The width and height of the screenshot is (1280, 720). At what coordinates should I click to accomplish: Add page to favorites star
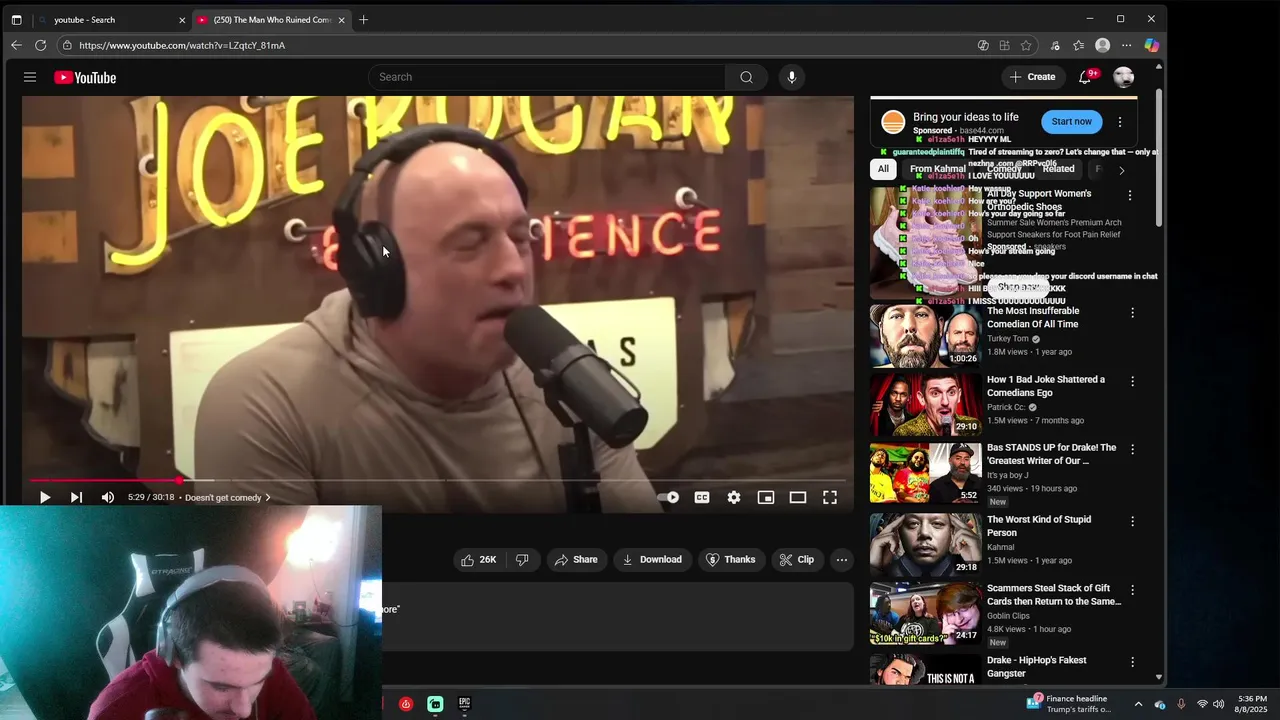pyautogui.click(x=1026, y=45)
